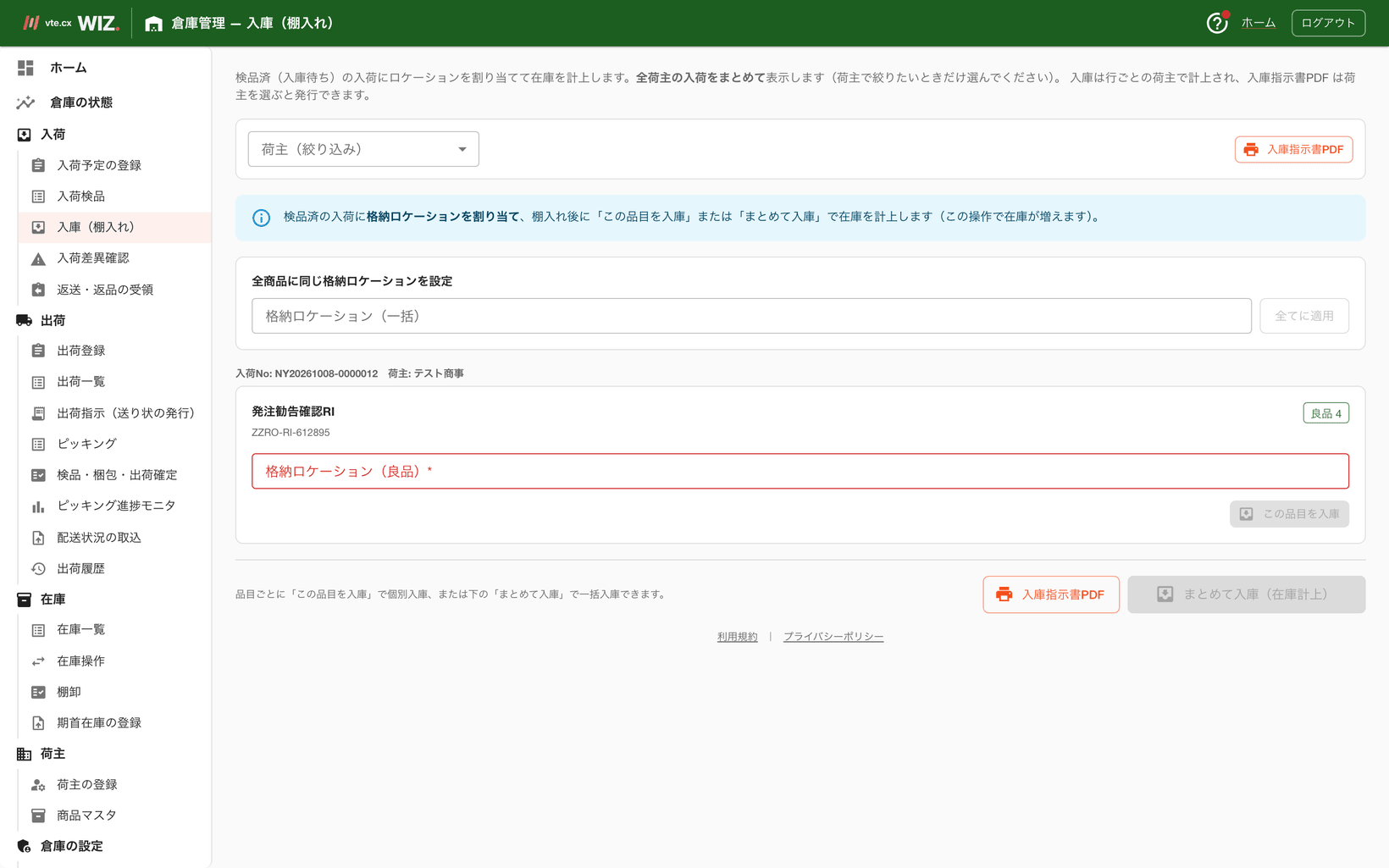
Task: Open 検品・梱包・出荷確定 menu item
Action: click(x=115, y=475)
